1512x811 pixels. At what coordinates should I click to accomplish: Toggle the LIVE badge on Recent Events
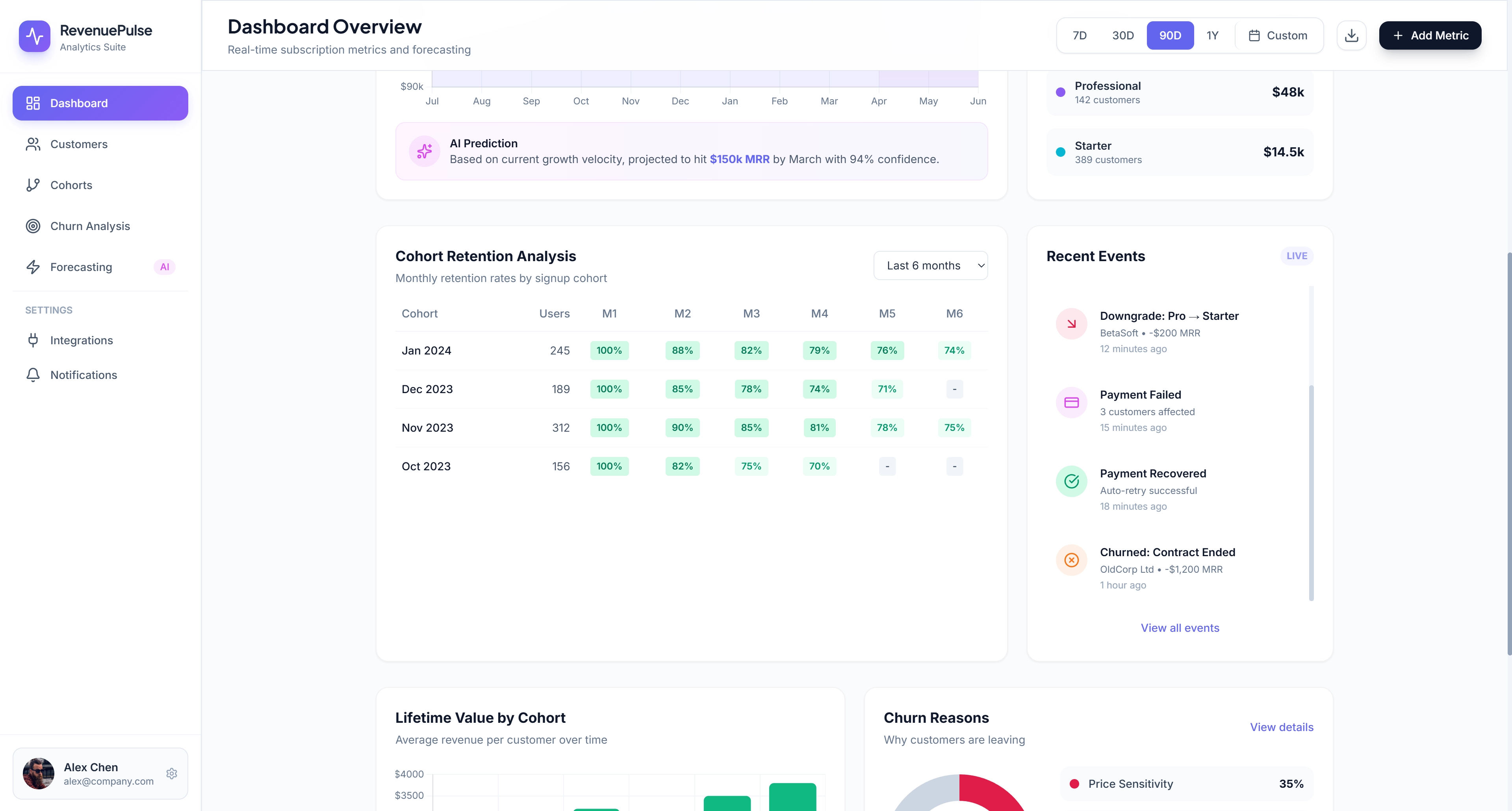pyautogui.click(x=1297, y=256)
